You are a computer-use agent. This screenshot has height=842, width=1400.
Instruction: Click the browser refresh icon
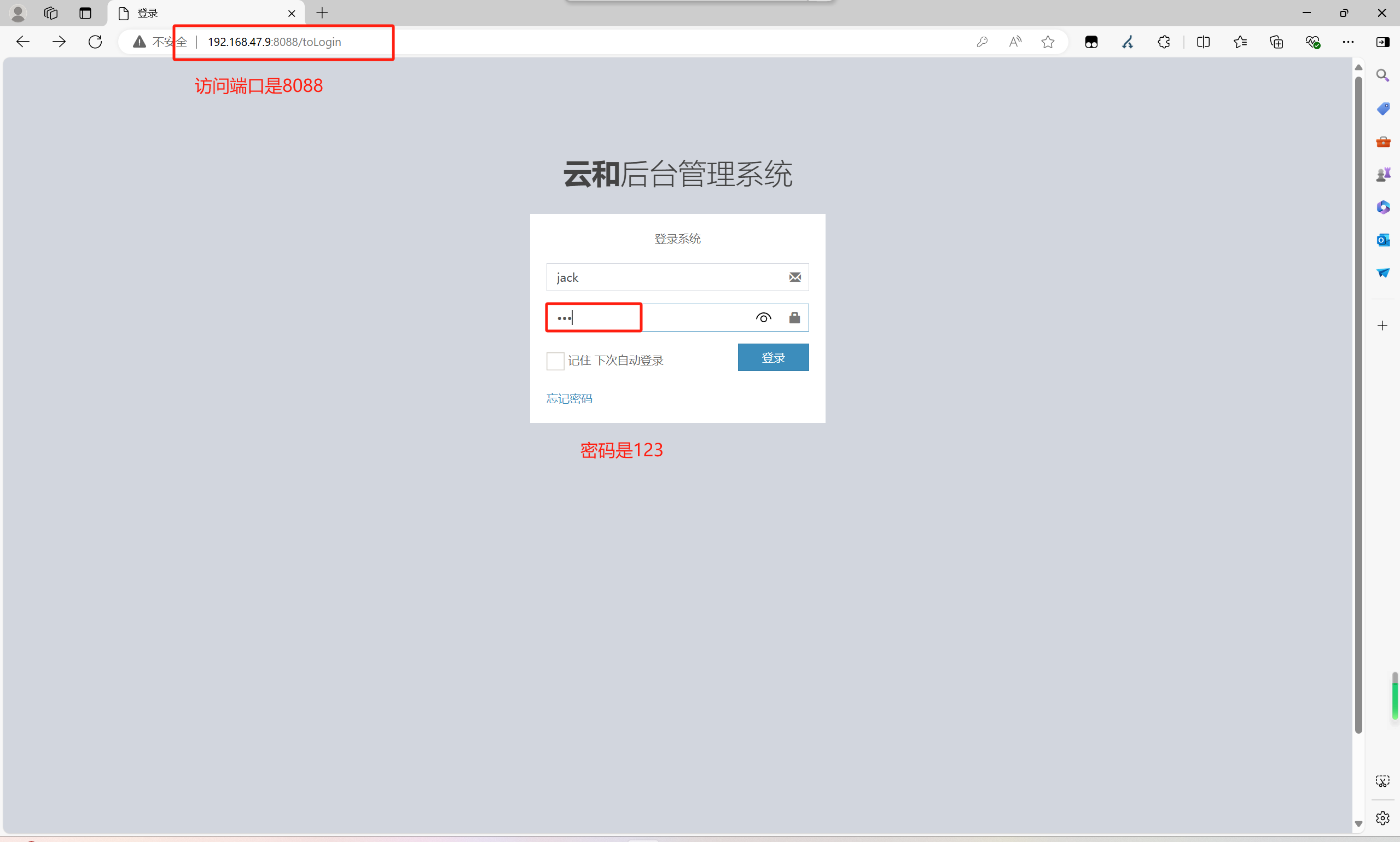point(95,42)
